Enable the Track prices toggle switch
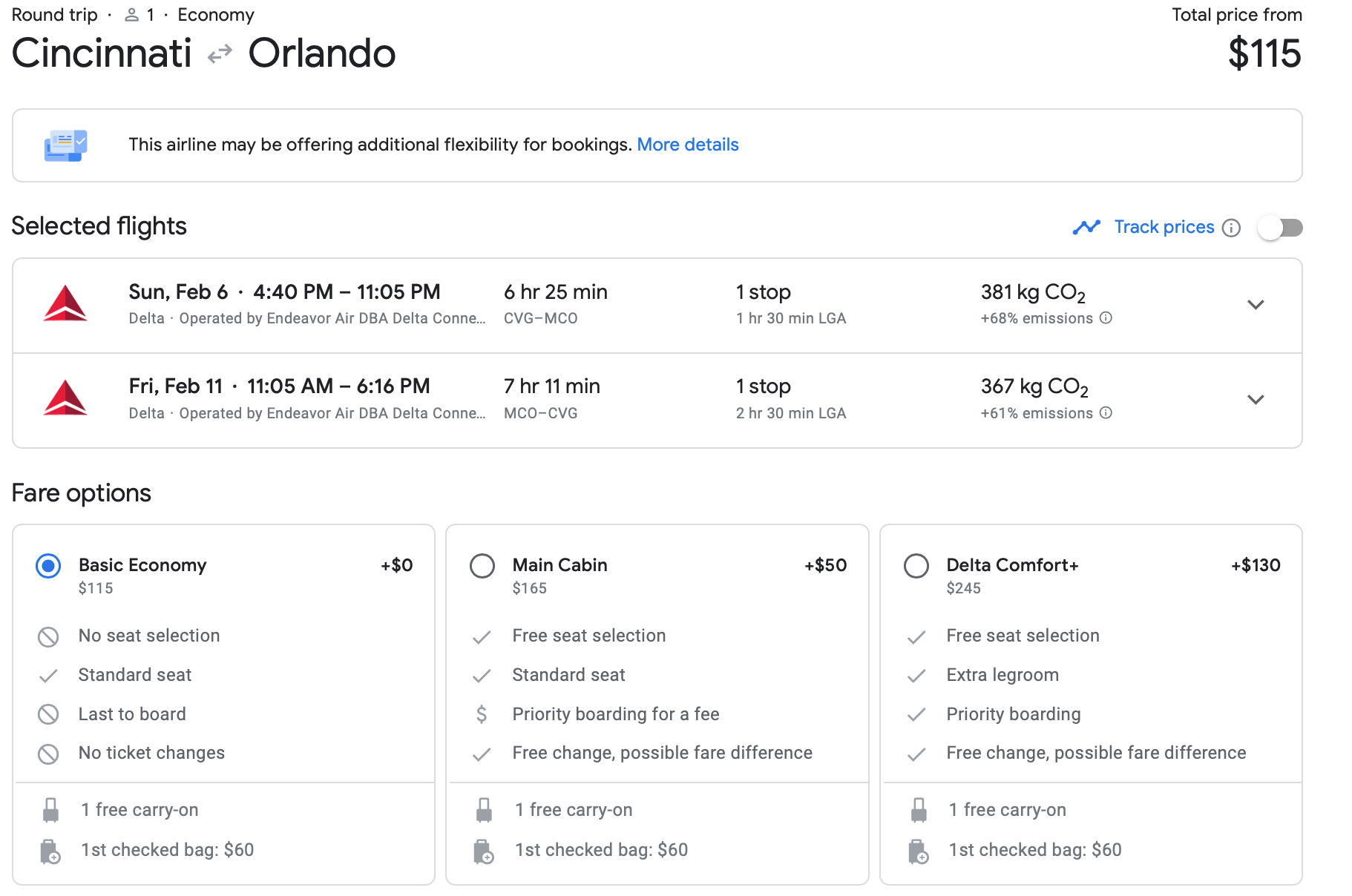1352x896 pixels. pyautogui.click(x=1280, y=228)
